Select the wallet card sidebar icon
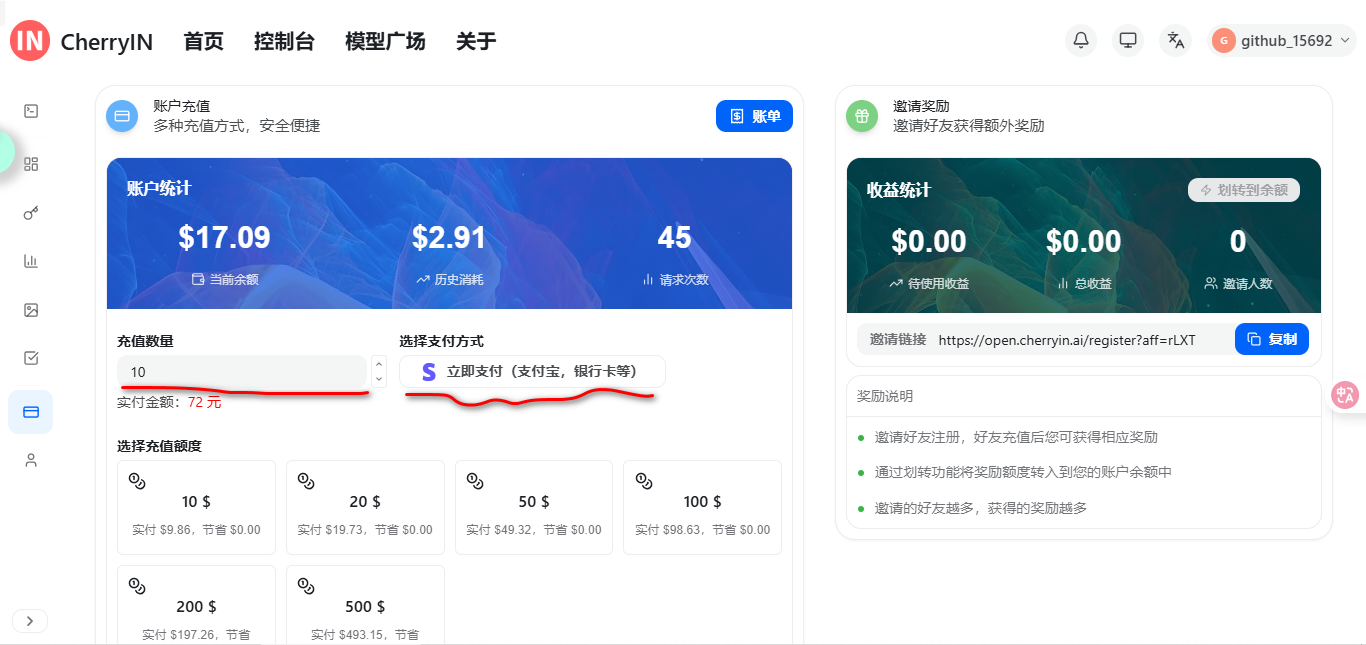Image resolution: width=1366 pixels, height=645 pixels. [x=31, y=412]
